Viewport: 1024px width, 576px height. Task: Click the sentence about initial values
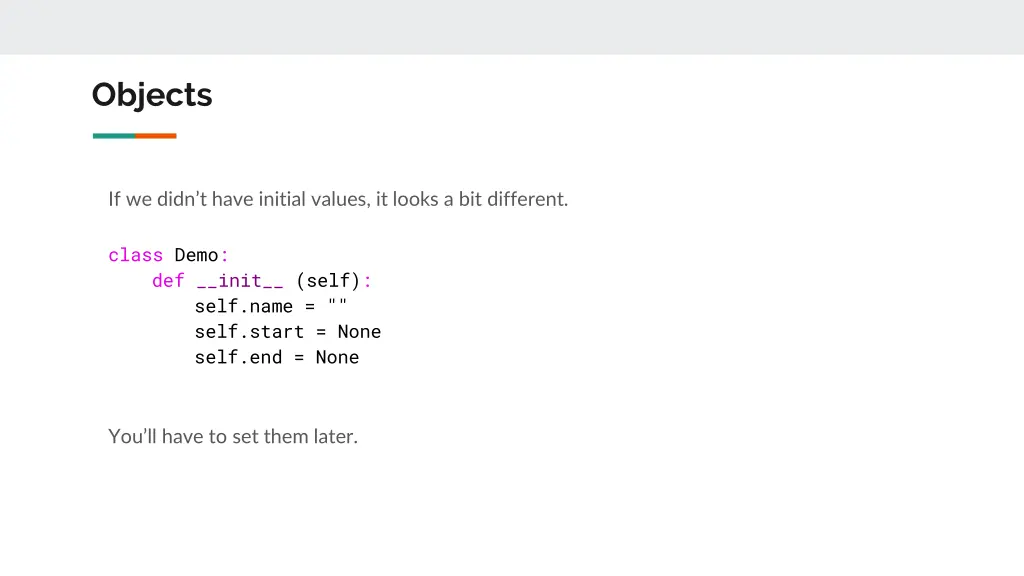click(338, 199)
